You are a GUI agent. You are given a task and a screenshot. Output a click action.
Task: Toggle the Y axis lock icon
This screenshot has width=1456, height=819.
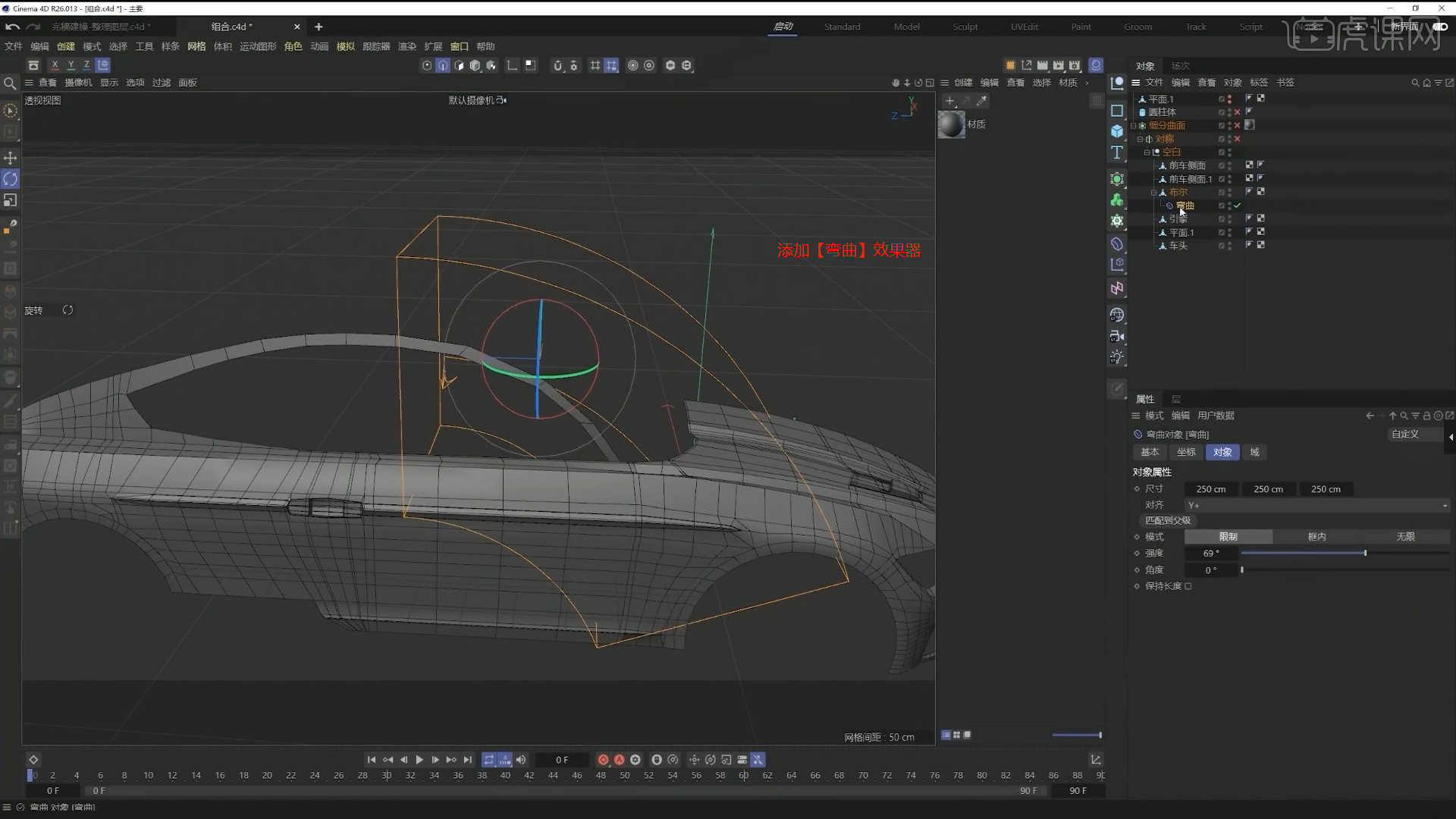71,65
